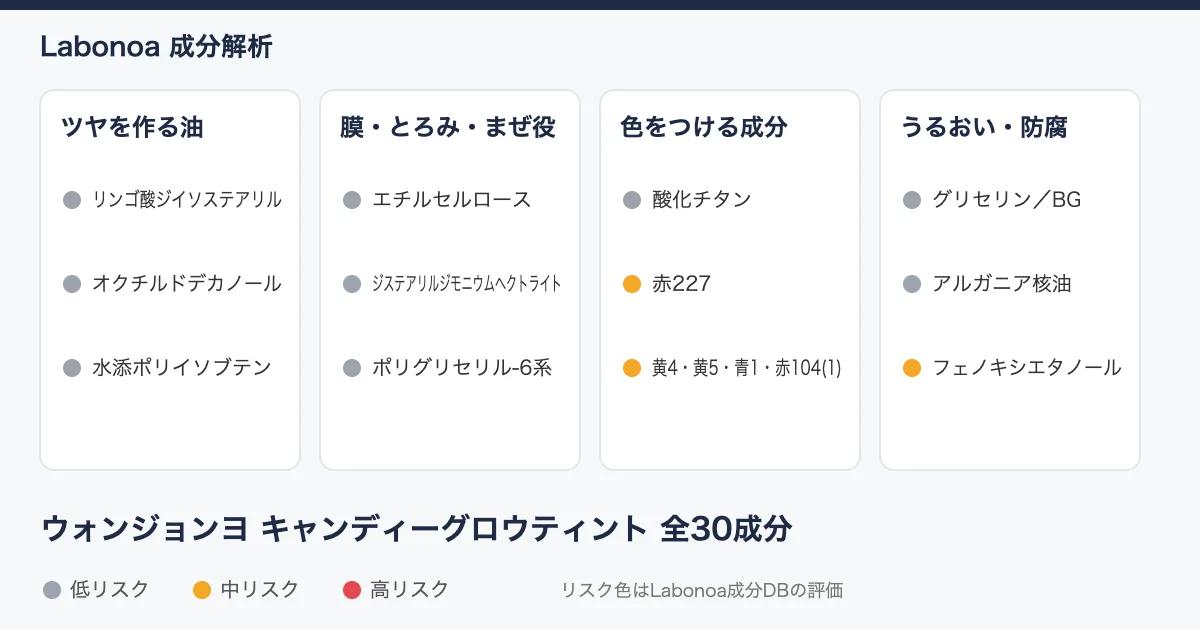Image resolution: width=1200 pixels, height=630 pixels.
Task: Select the red 高リスク legend swatch
Action: point(351,590)
